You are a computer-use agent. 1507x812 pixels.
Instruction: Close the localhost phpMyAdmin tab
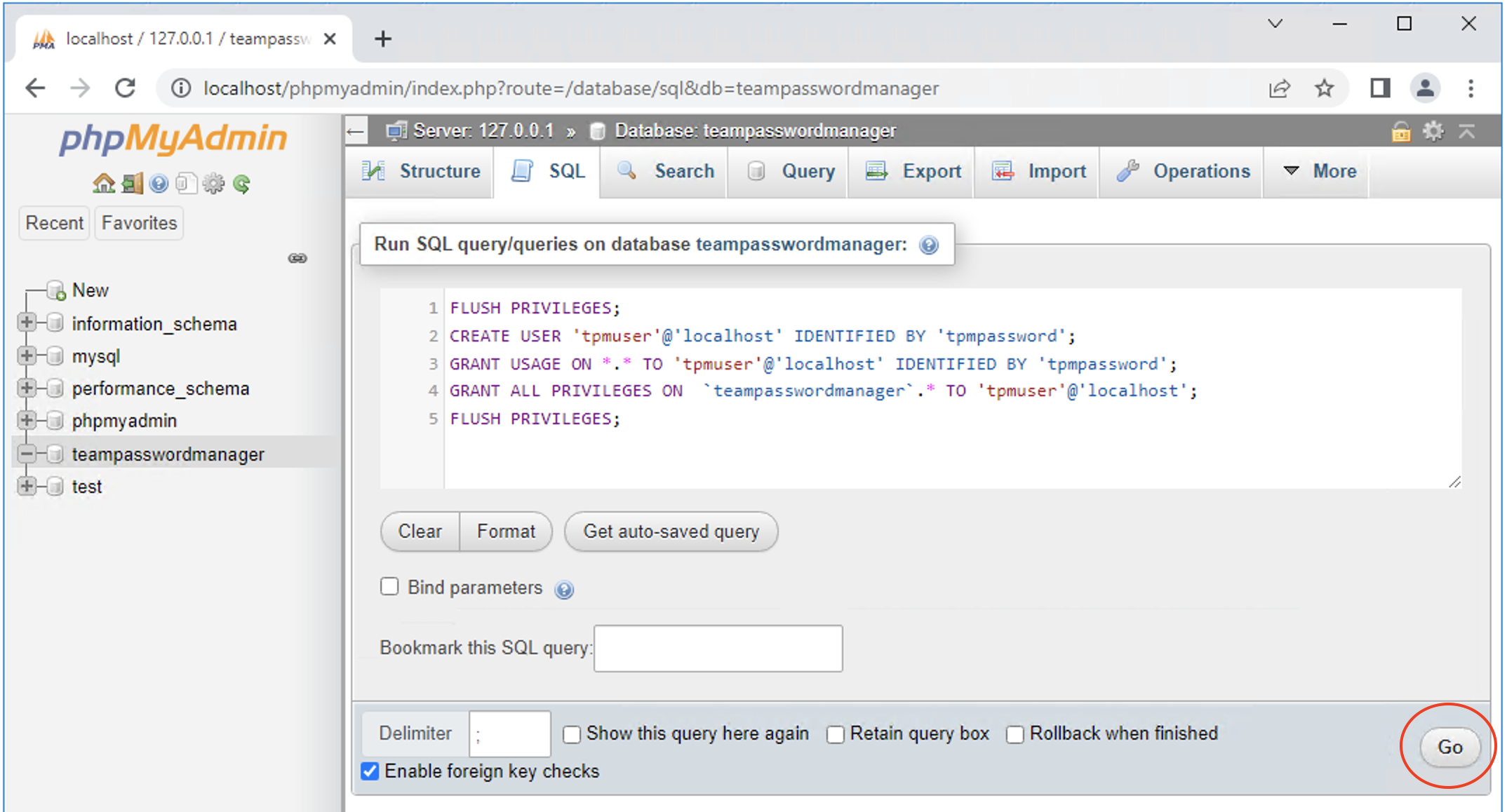click(330, 39)
